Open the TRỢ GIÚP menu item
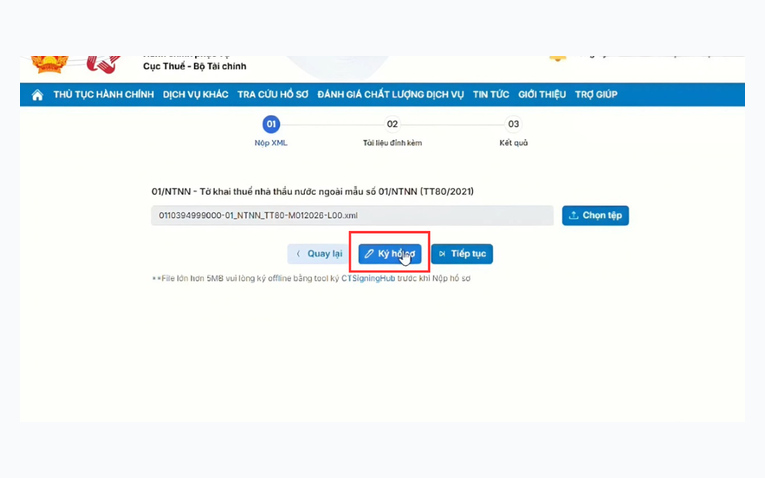Image resolution: width=765 pixels, height=478 pixels. tap(596, 95)
